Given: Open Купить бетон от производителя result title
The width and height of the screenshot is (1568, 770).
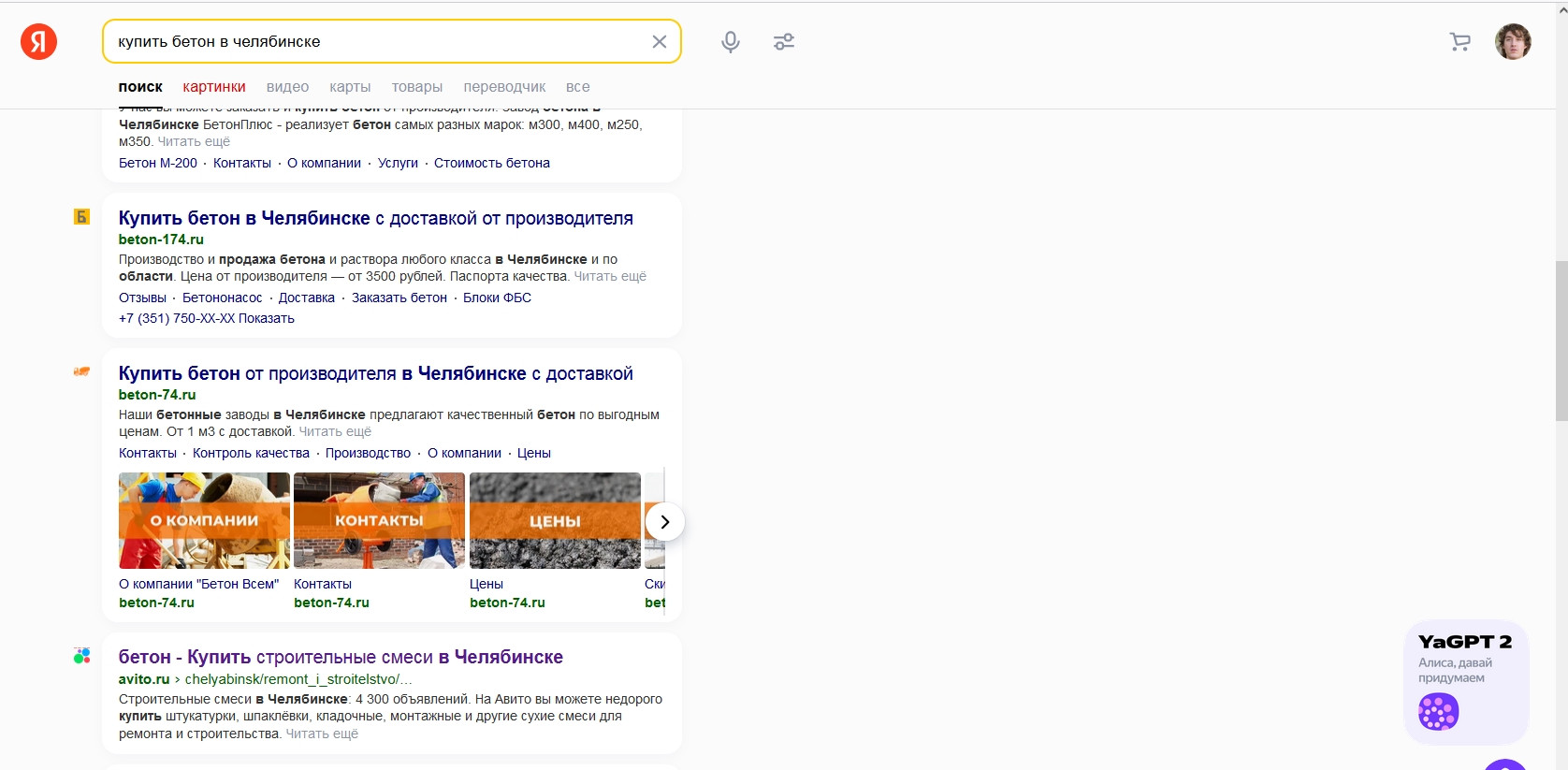Looking at the screenshot, I should [x=376, y=373].
